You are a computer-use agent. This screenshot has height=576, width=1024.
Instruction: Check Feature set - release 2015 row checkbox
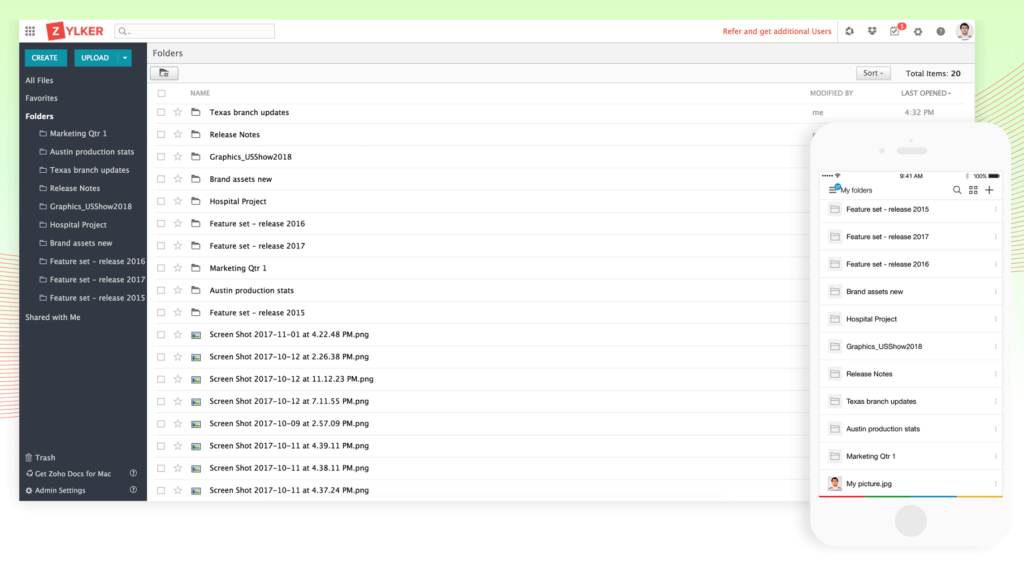(x=161, y=312)
